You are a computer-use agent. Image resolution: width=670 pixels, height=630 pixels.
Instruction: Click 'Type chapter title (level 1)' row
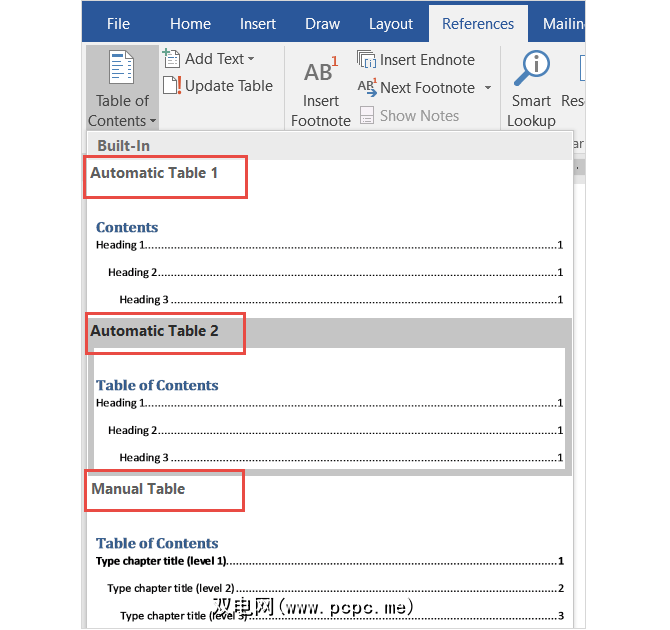click(329, 561)
